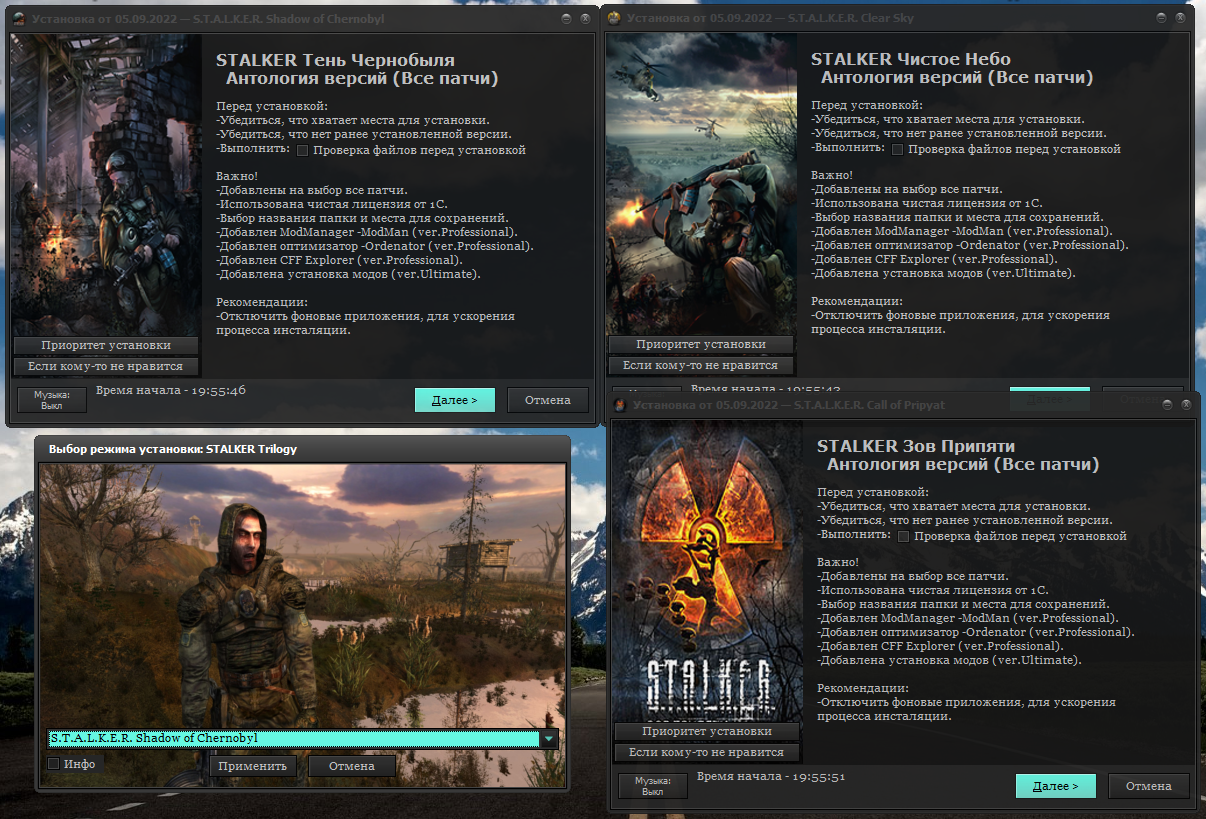Click Применить in the Trilogy mode window
The height and width of the screenshot is (819, 1206).
click(x=254, y=766)
